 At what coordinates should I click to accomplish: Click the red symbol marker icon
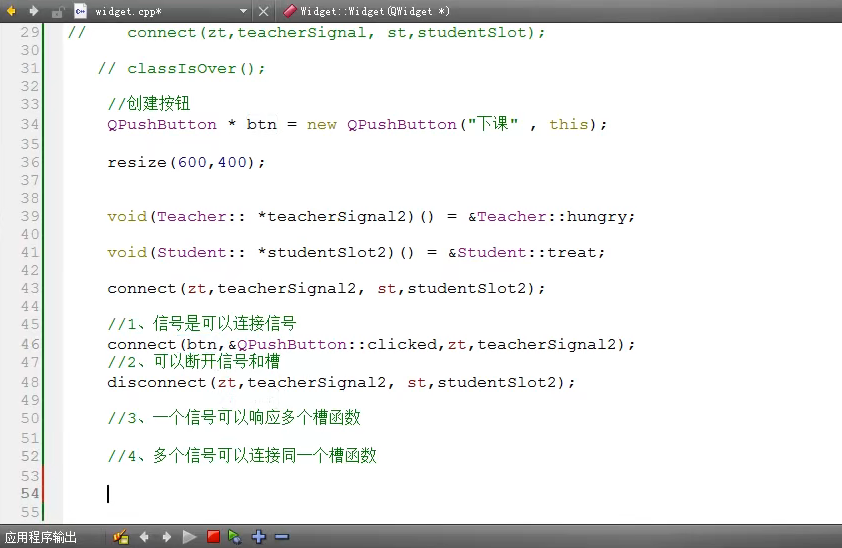click(290, 11)
